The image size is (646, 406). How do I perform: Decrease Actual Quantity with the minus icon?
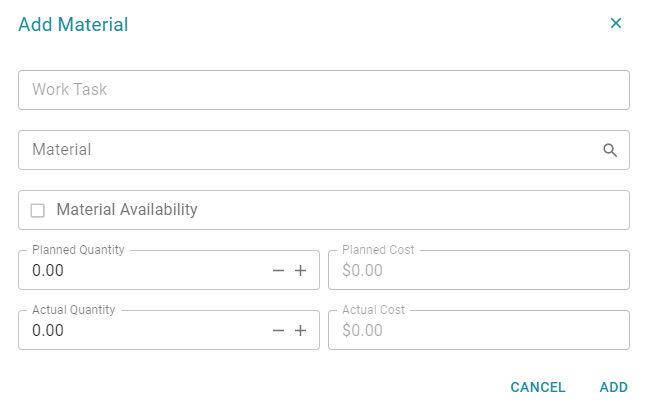[x=279, y=331]
